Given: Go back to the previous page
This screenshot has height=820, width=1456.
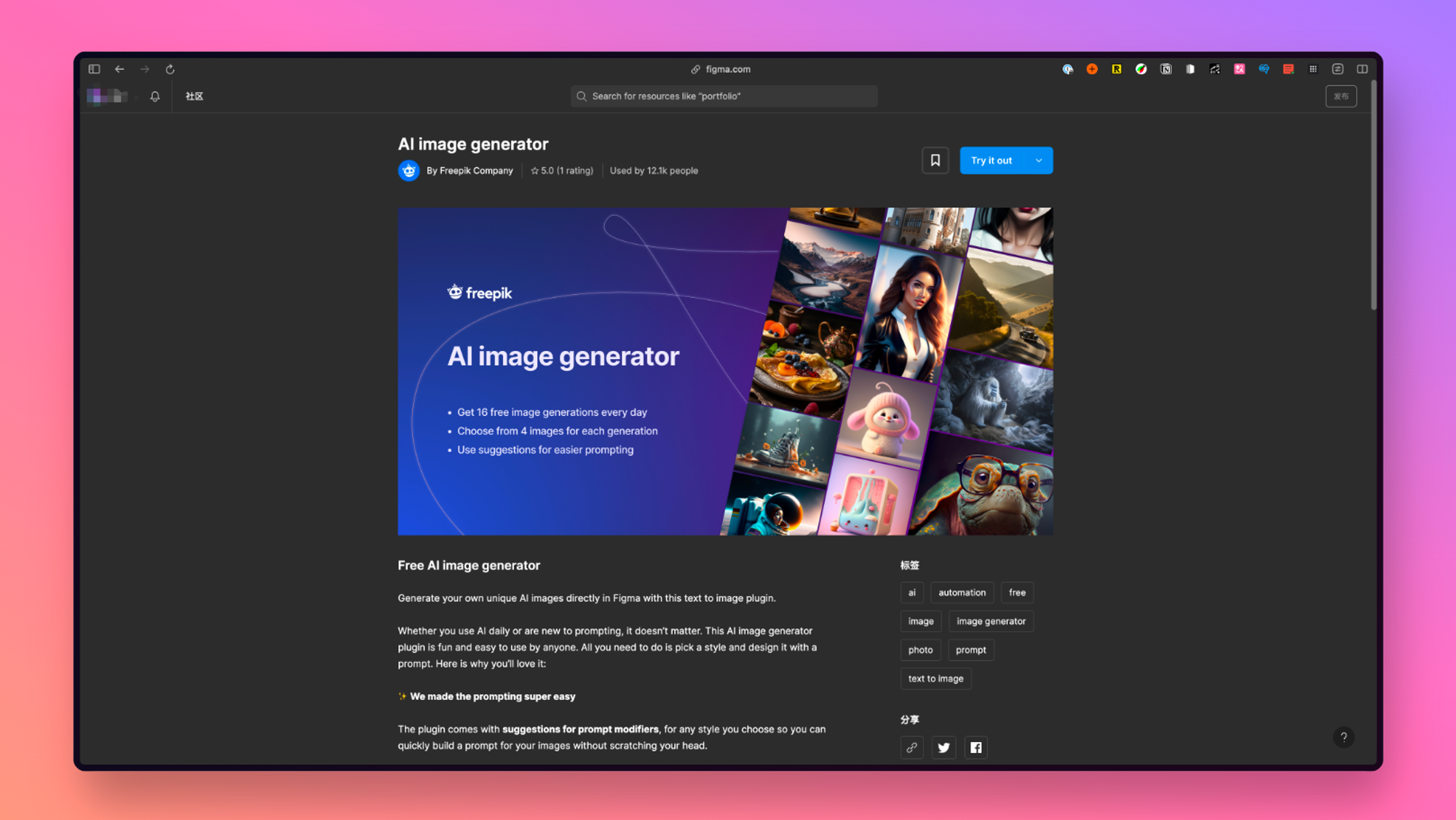Looking at the screenshot, I should tap(119, 69).
